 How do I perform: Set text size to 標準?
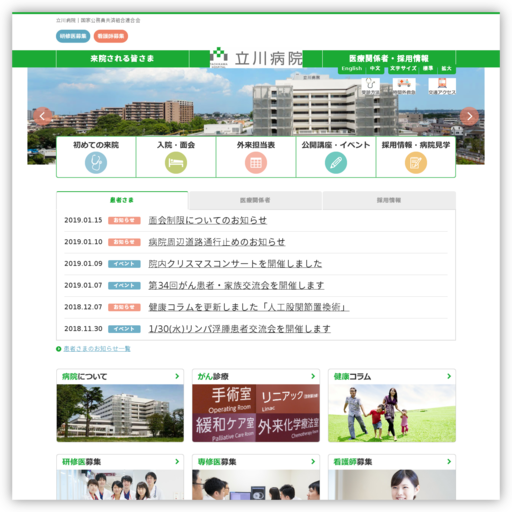click(428, 68)
